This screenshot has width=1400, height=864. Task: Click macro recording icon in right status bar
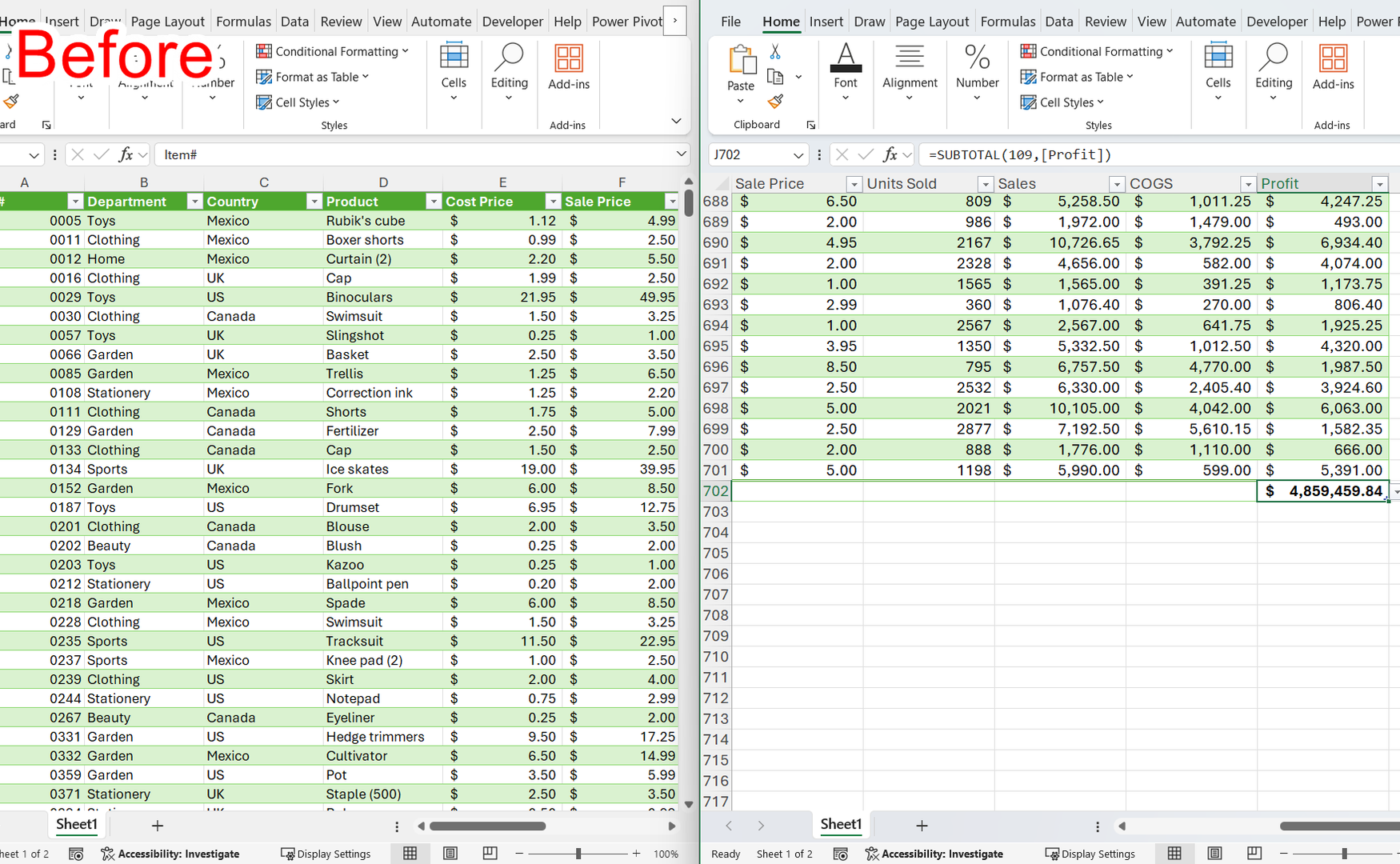click(x=840, y=854)
